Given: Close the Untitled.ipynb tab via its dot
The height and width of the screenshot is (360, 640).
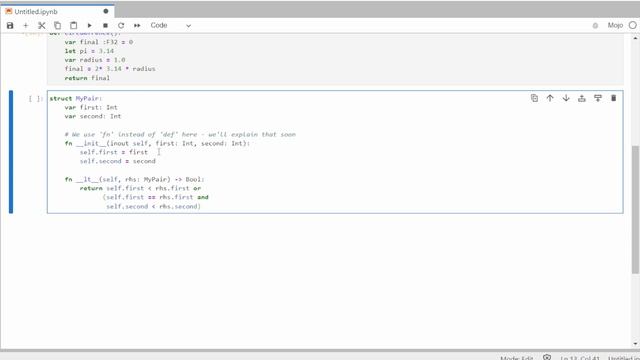Looking at the screenshot, I should click(106, 11).
